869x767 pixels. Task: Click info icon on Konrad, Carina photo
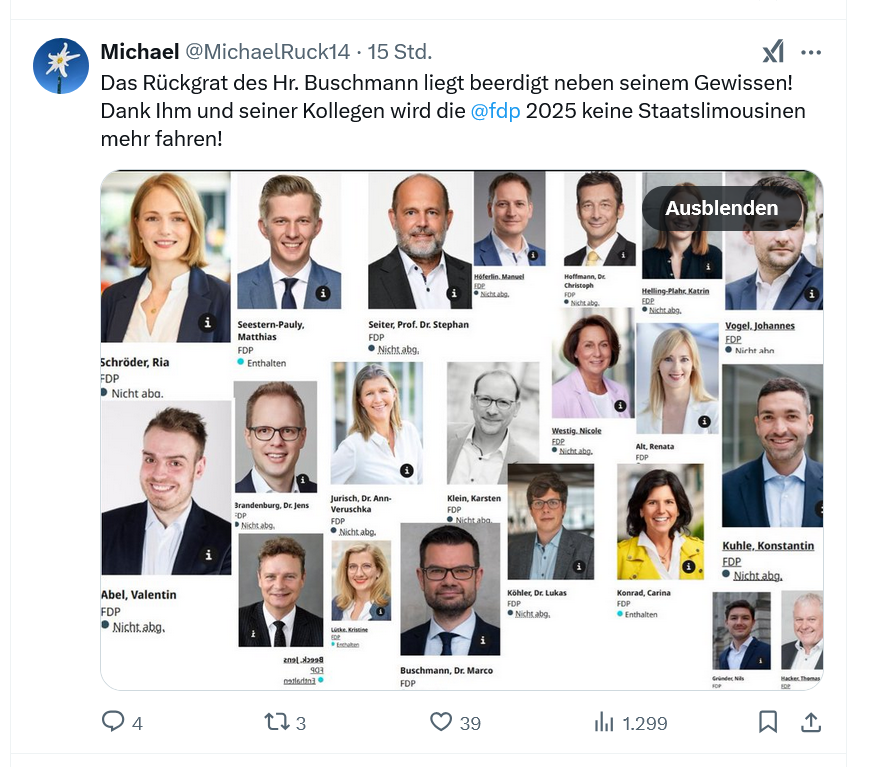coord(688,567)
